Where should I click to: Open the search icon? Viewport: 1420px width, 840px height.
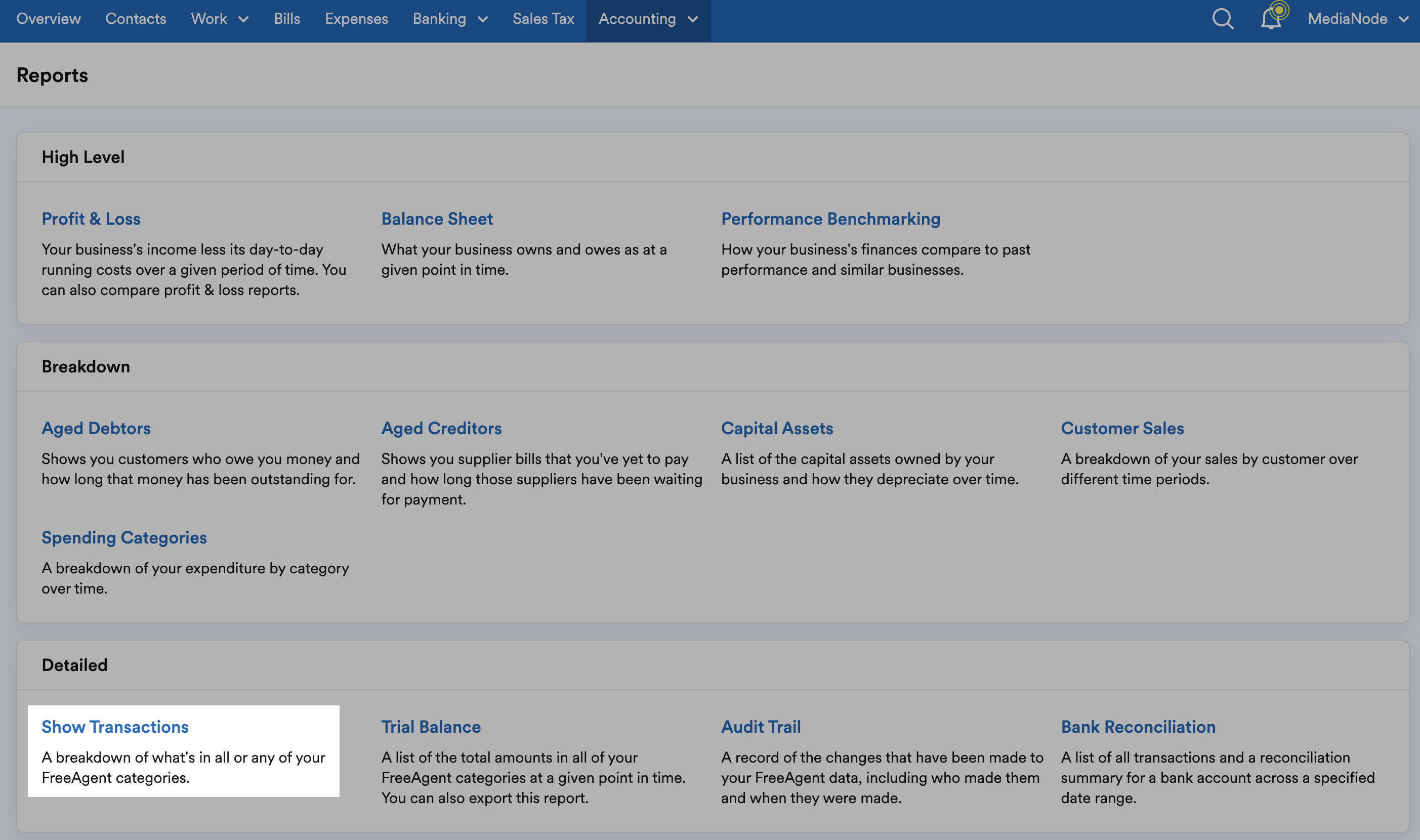(1223, 19)
